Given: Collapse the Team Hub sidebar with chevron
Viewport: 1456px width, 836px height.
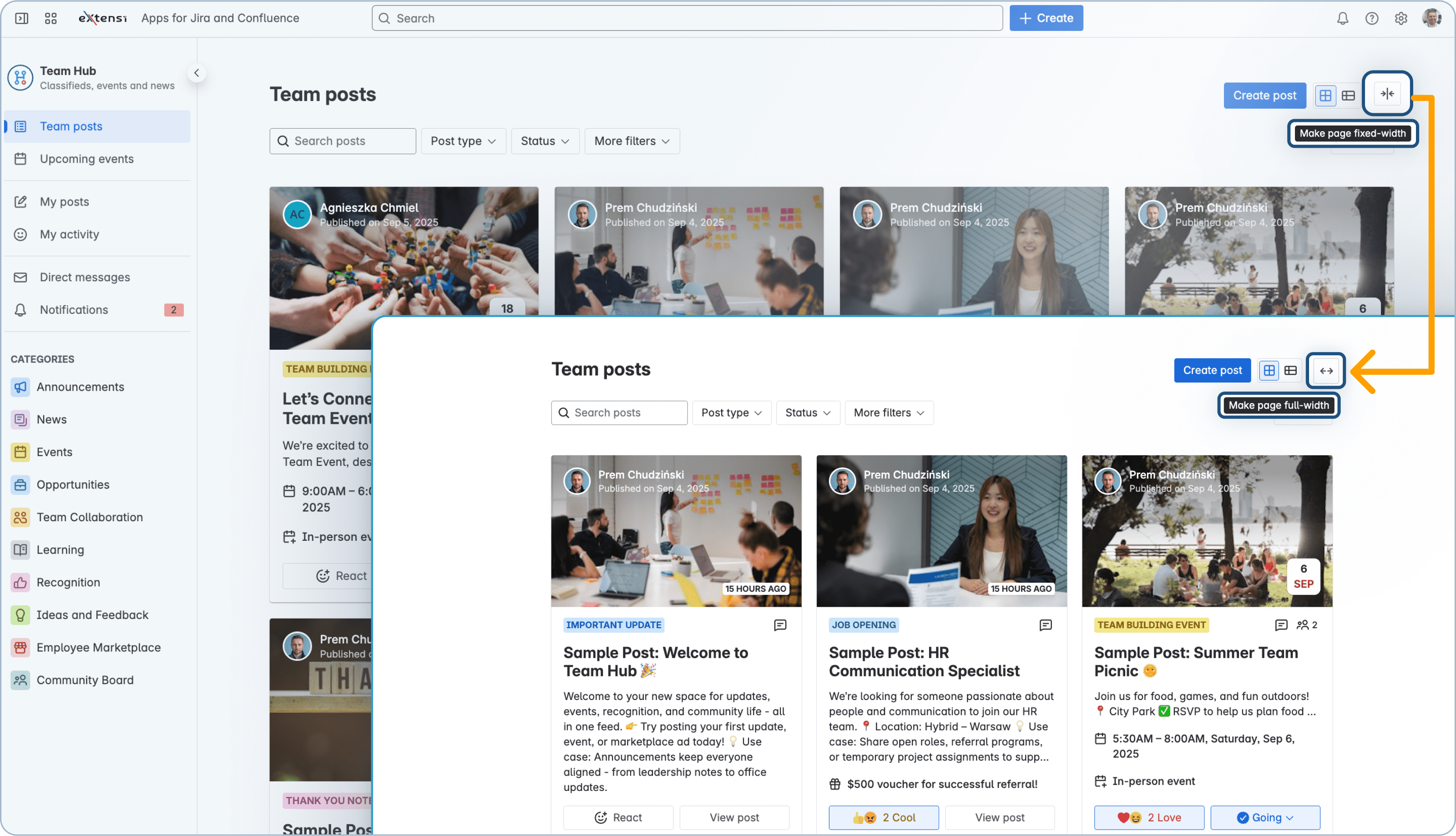Looking at the screenshot, I should click(x=197, y=73).
